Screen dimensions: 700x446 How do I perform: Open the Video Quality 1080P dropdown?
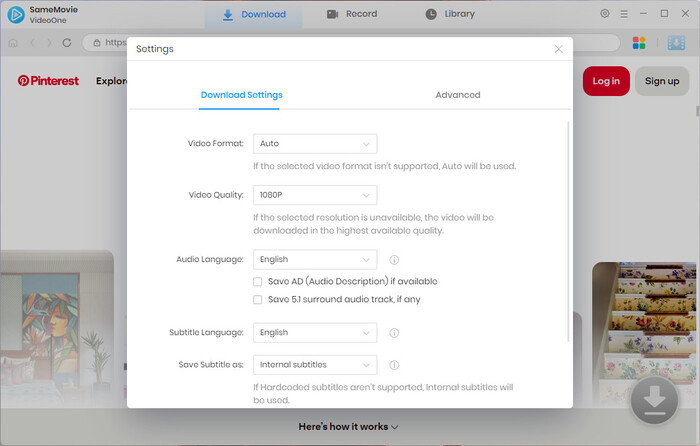tap(315, 194)
